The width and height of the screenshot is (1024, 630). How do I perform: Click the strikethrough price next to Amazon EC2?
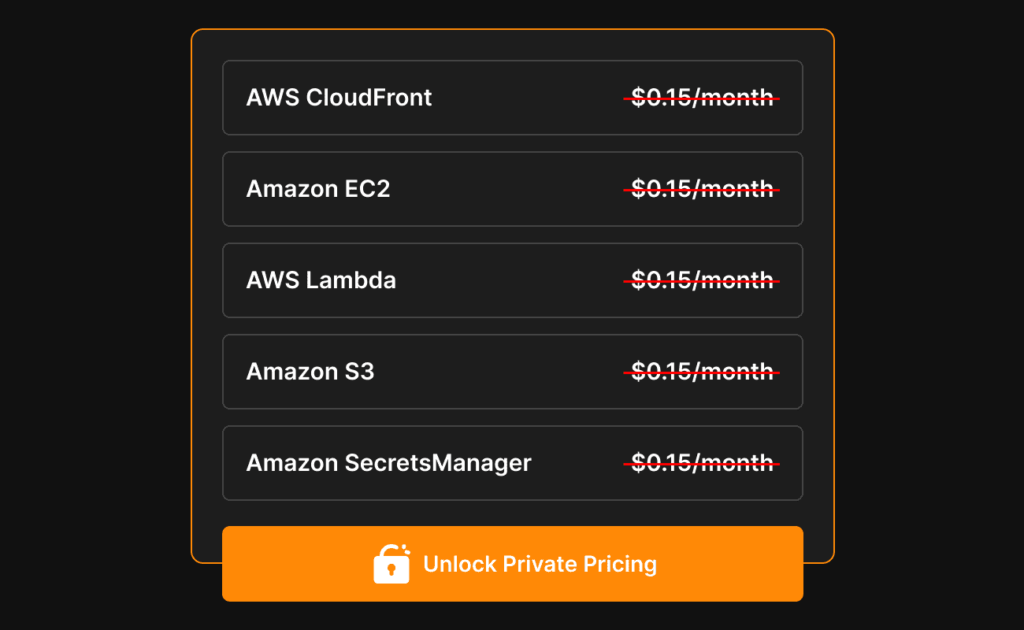(x=701, y=188)
